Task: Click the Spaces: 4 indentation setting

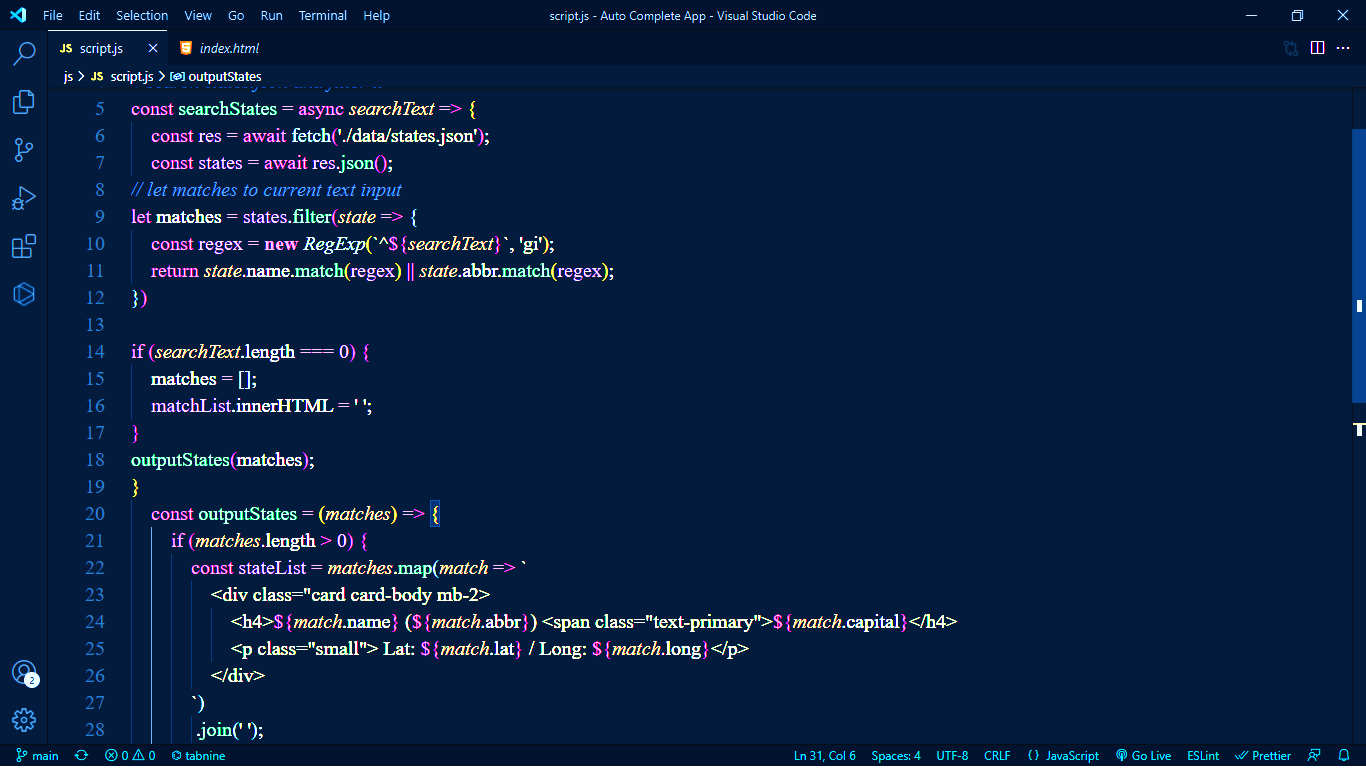Action: click(896, 756)
